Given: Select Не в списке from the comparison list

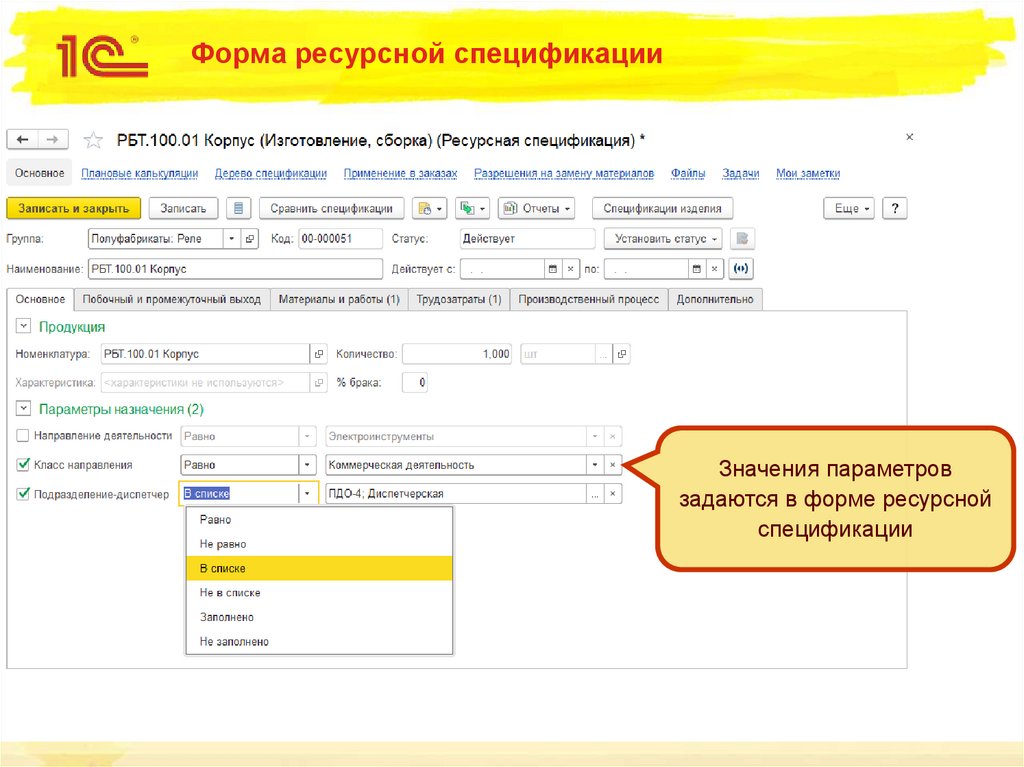Looking at the screenshot, I should 228,592.
